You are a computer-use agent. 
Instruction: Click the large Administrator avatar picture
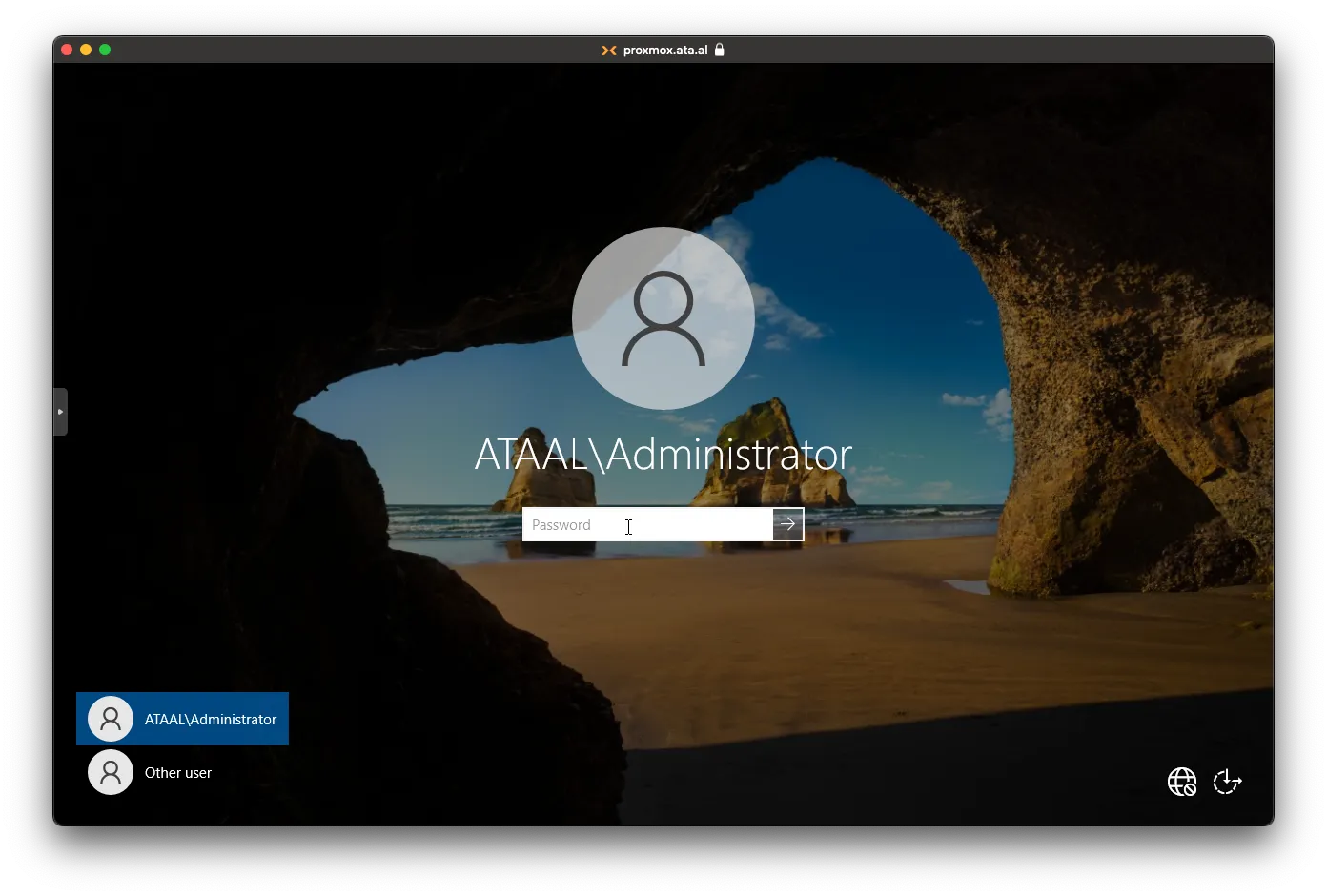tap(663, 318)
